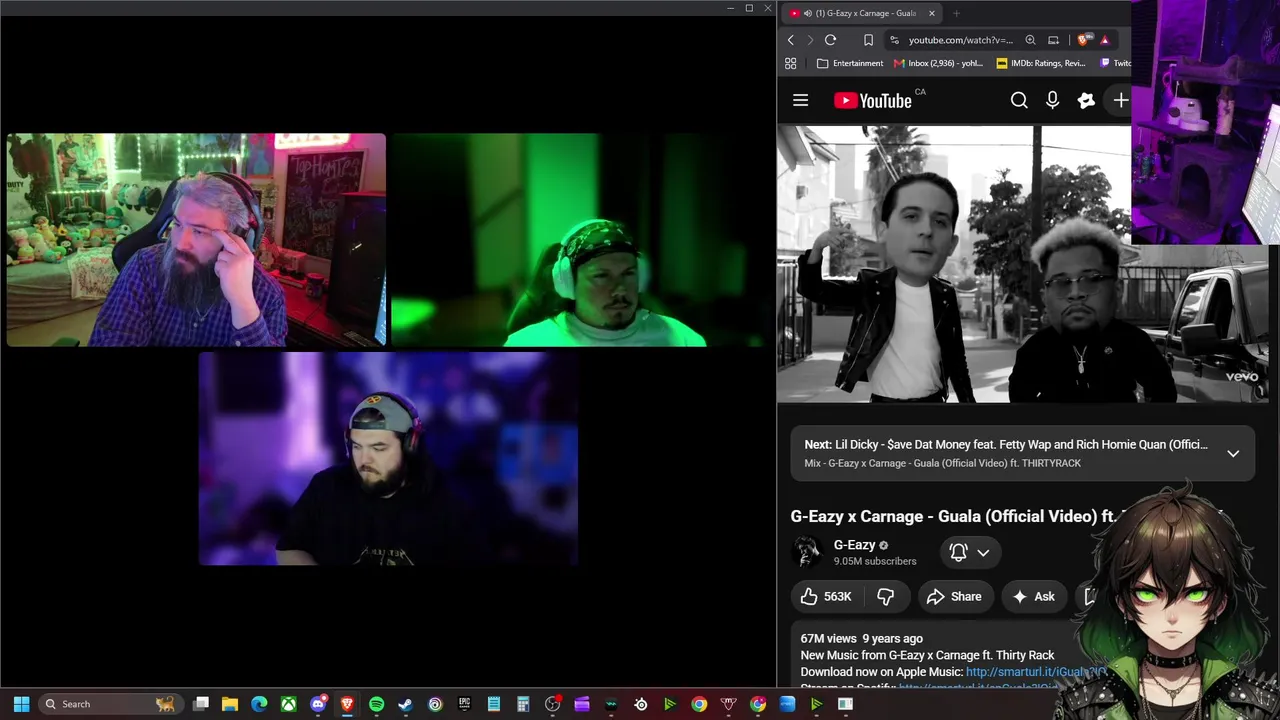This screenshot has width=1280, height=720.
Task: Click the taskbar Search box
Action: click(x=109, y=704)
